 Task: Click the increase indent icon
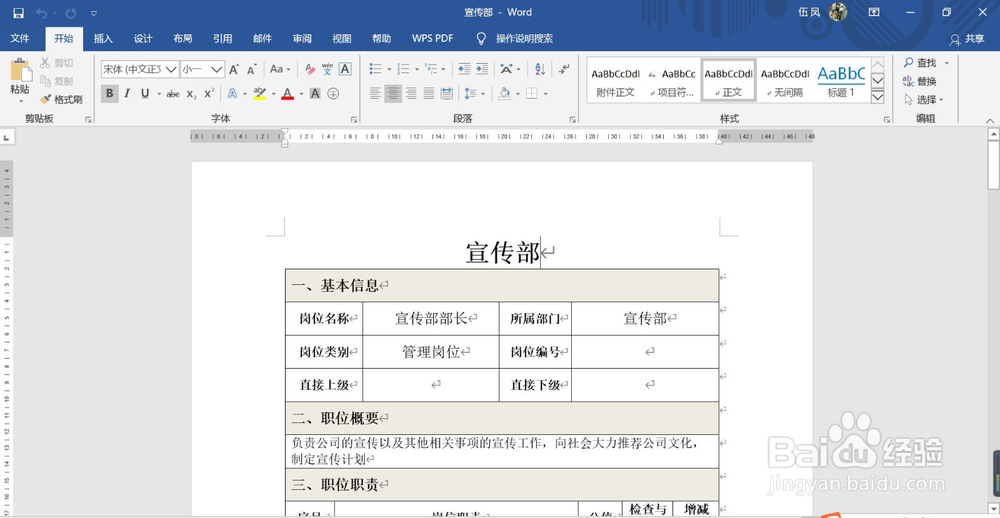click(482, 69)
